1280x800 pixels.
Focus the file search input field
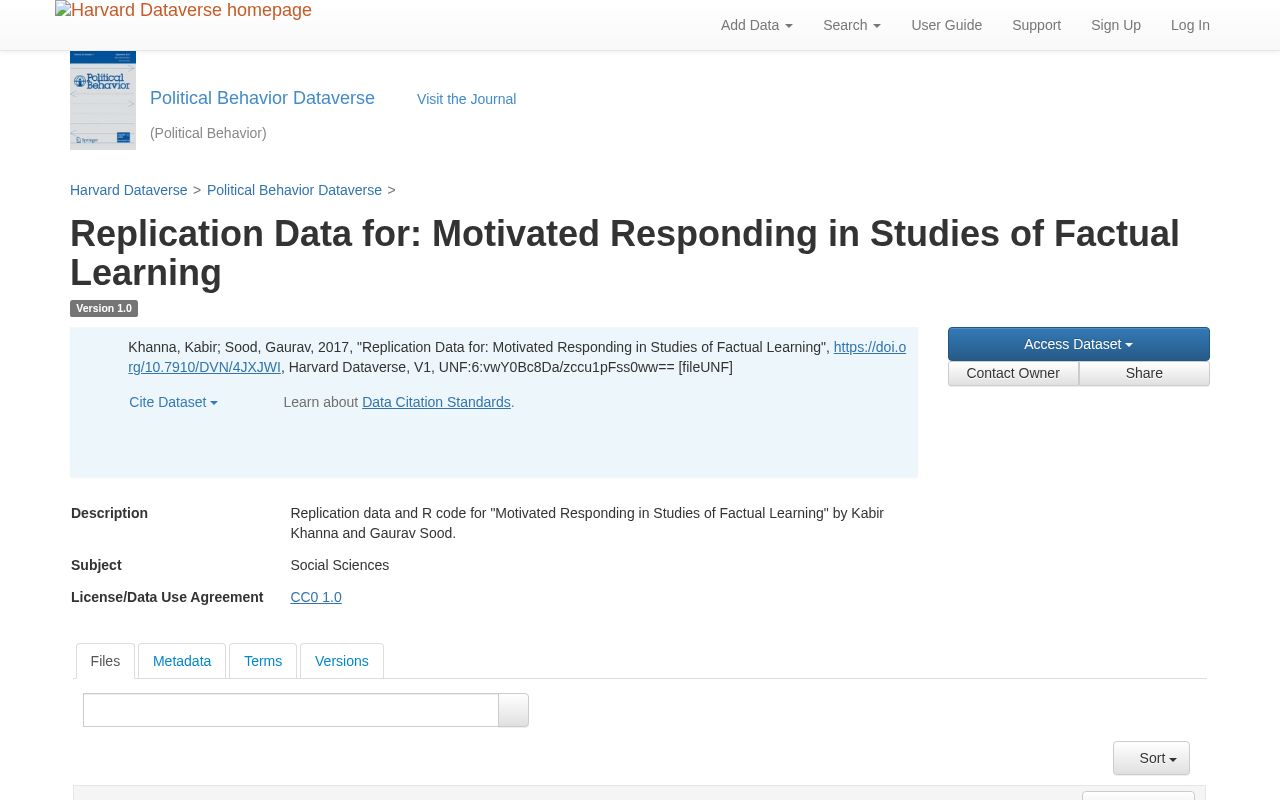[291, 710]
